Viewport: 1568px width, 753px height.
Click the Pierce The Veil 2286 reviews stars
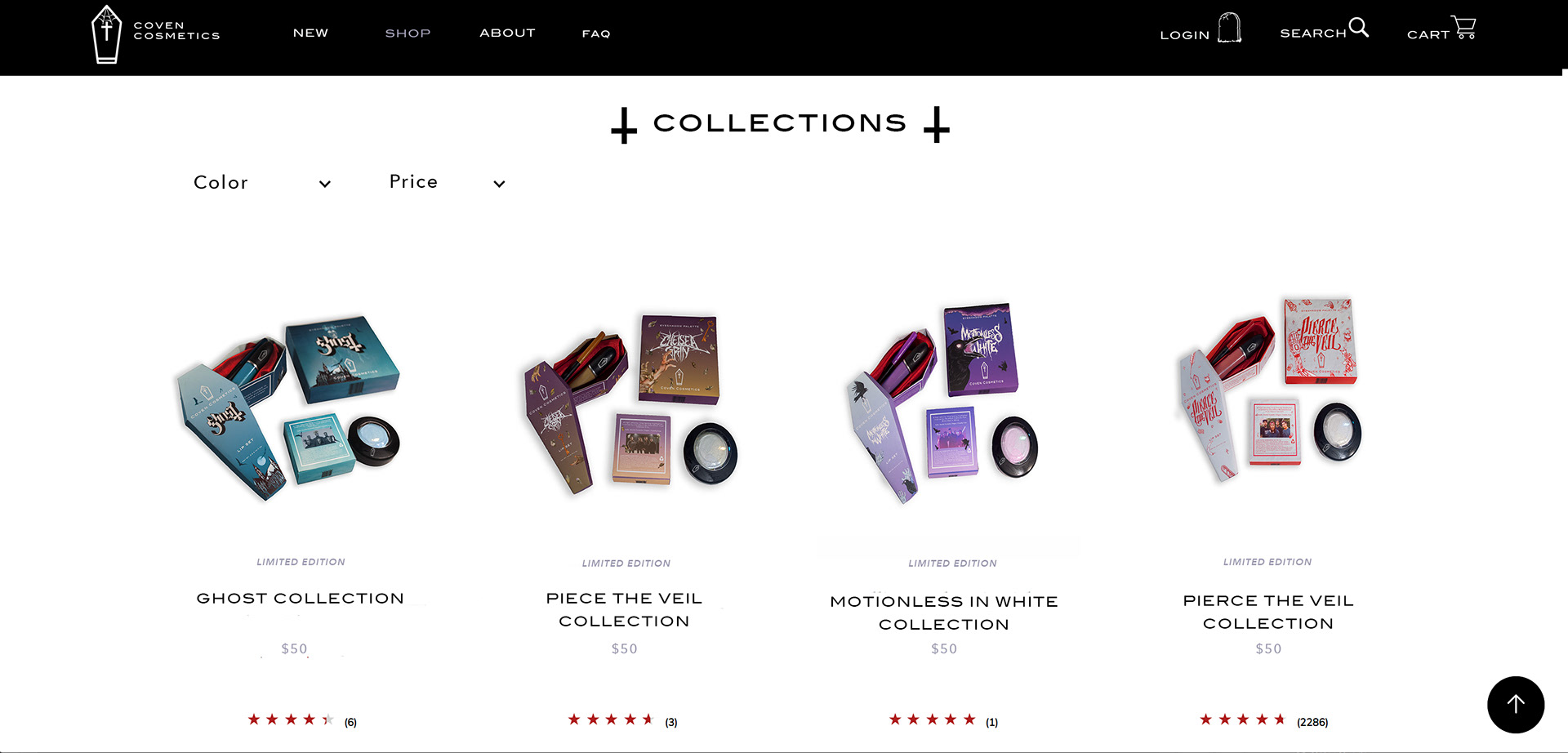click(x=1242, y=720)
